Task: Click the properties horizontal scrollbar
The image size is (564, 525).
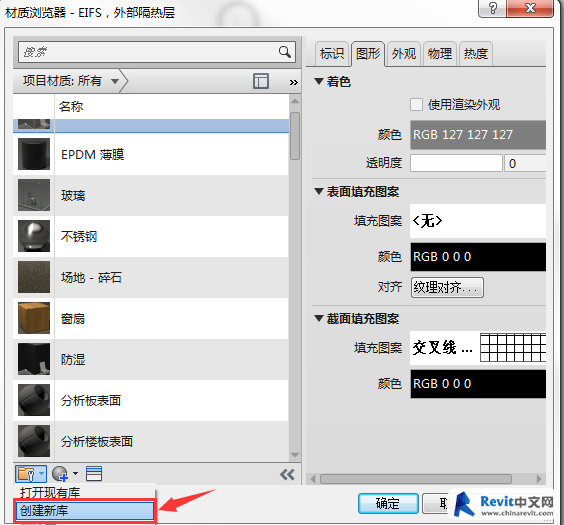Action: [416, 479]
